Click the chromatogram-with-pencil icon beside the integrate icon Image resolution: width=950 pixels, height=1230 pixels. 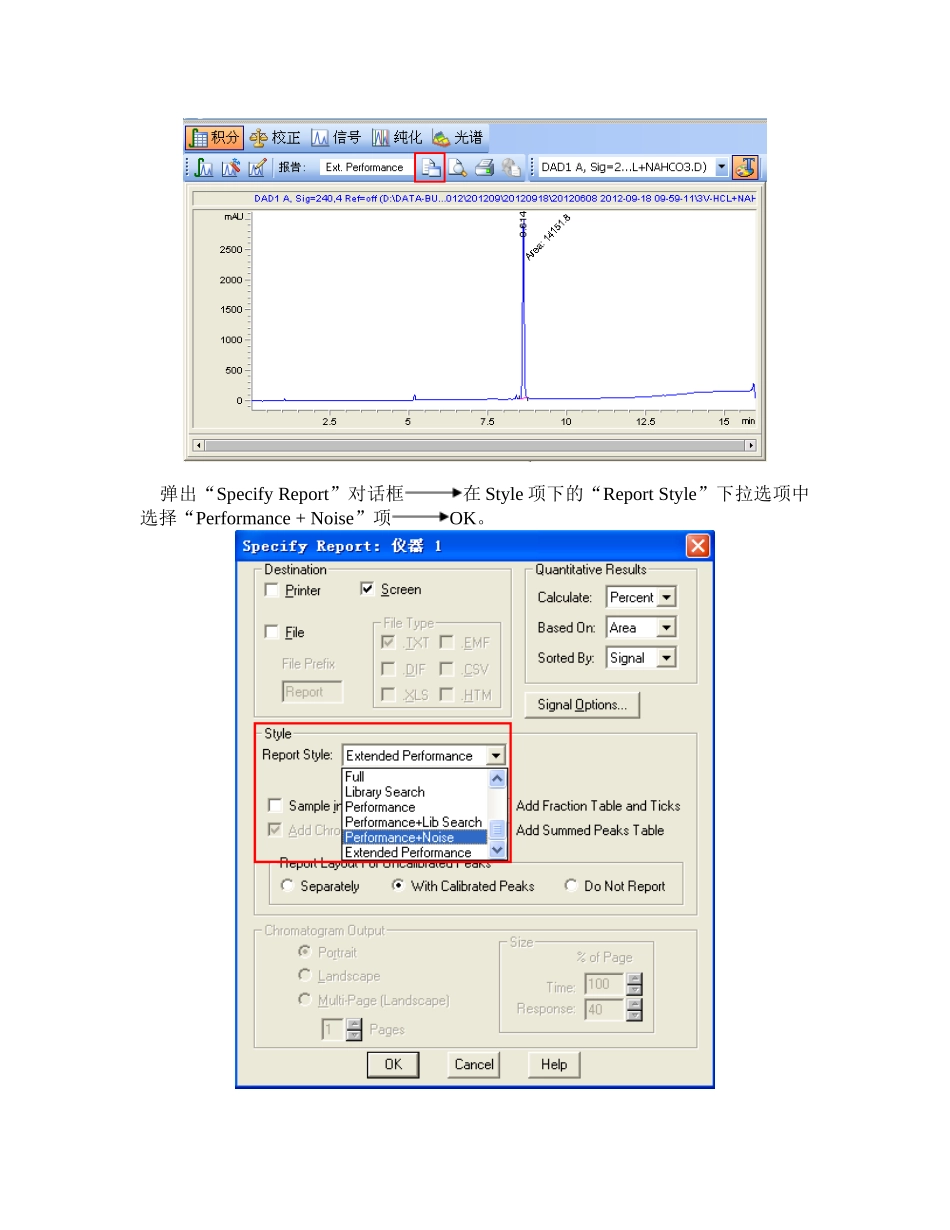[230, 168]
